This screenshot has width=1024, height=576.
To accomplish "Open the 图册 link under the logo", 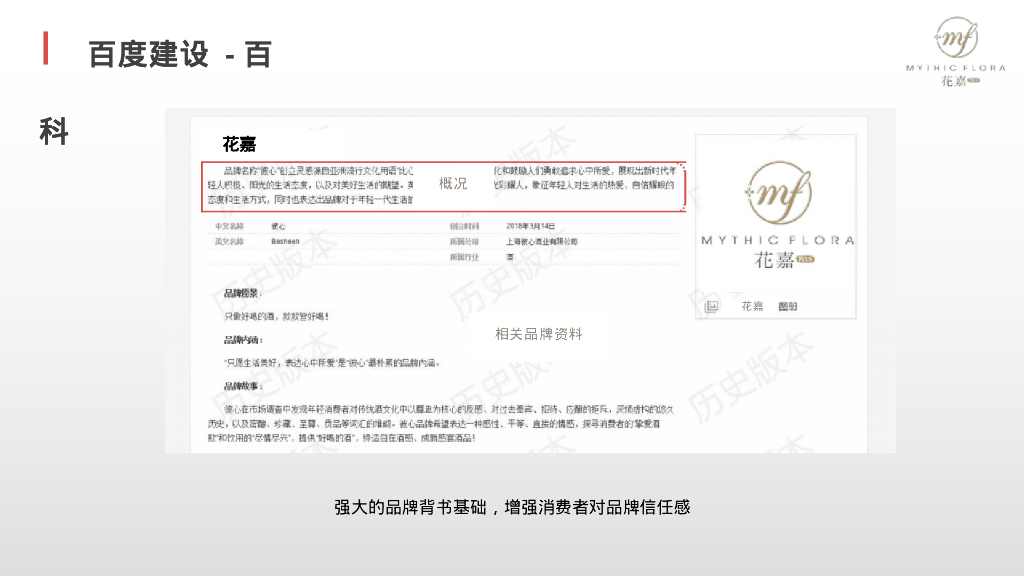I will tap(788, 306).
